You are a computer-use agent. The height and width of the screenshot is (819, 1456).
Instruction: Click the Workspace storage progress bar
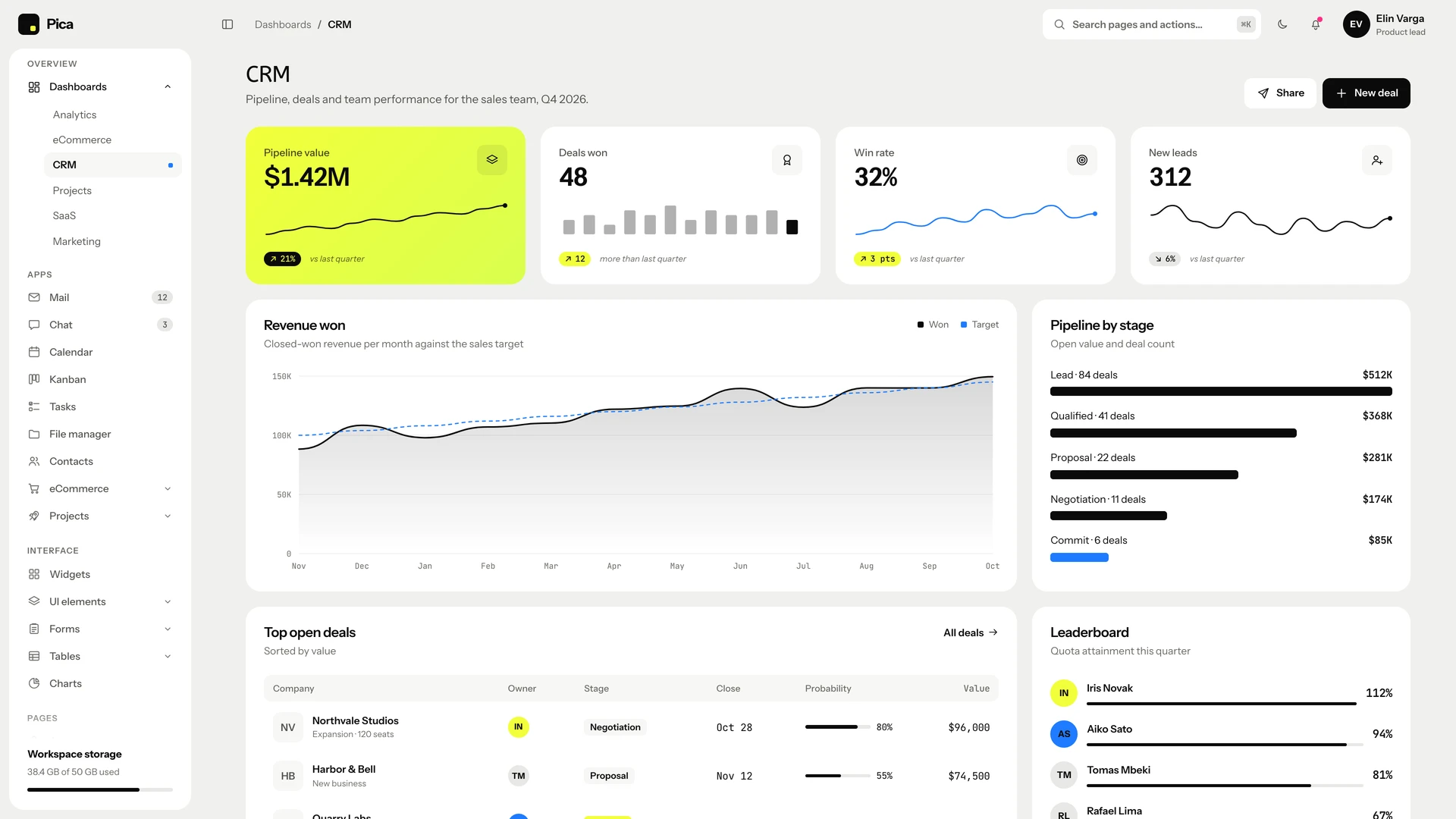100,789
